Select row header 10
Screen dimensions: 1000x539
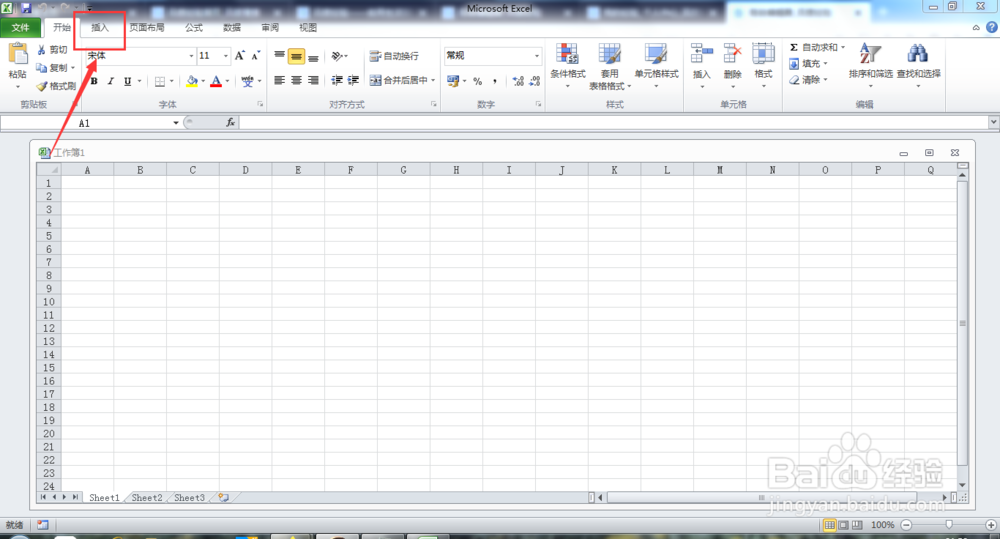point(48,302)
